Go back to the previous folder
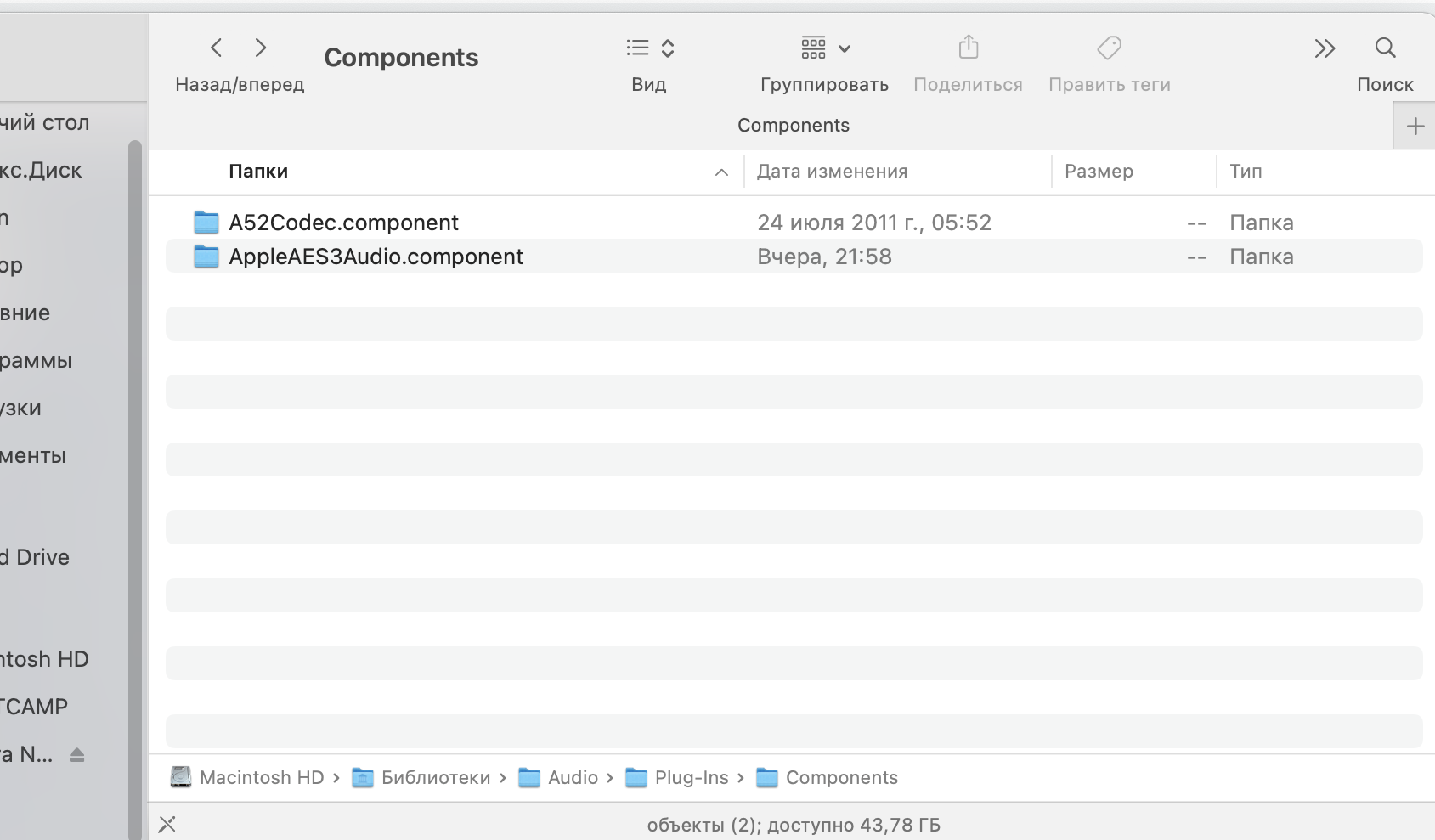This screenshot has width=1435, height=840. tap(217, 48)
